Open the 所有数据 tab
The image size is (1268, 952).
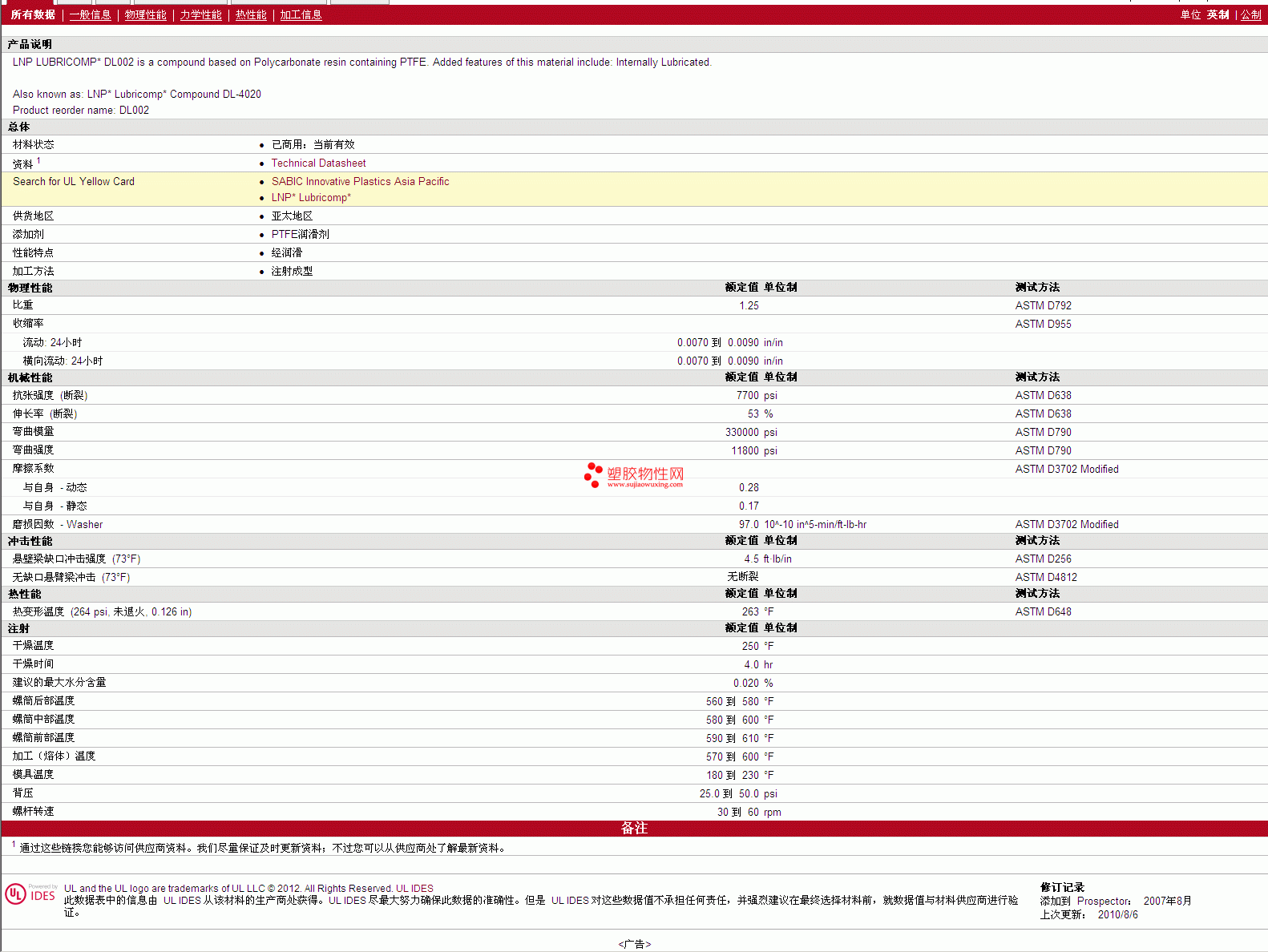click(x=33, y=14)
